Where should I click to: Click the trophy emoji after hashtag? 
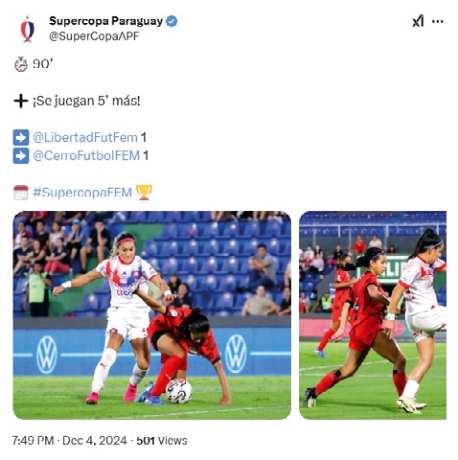[144, 192]
